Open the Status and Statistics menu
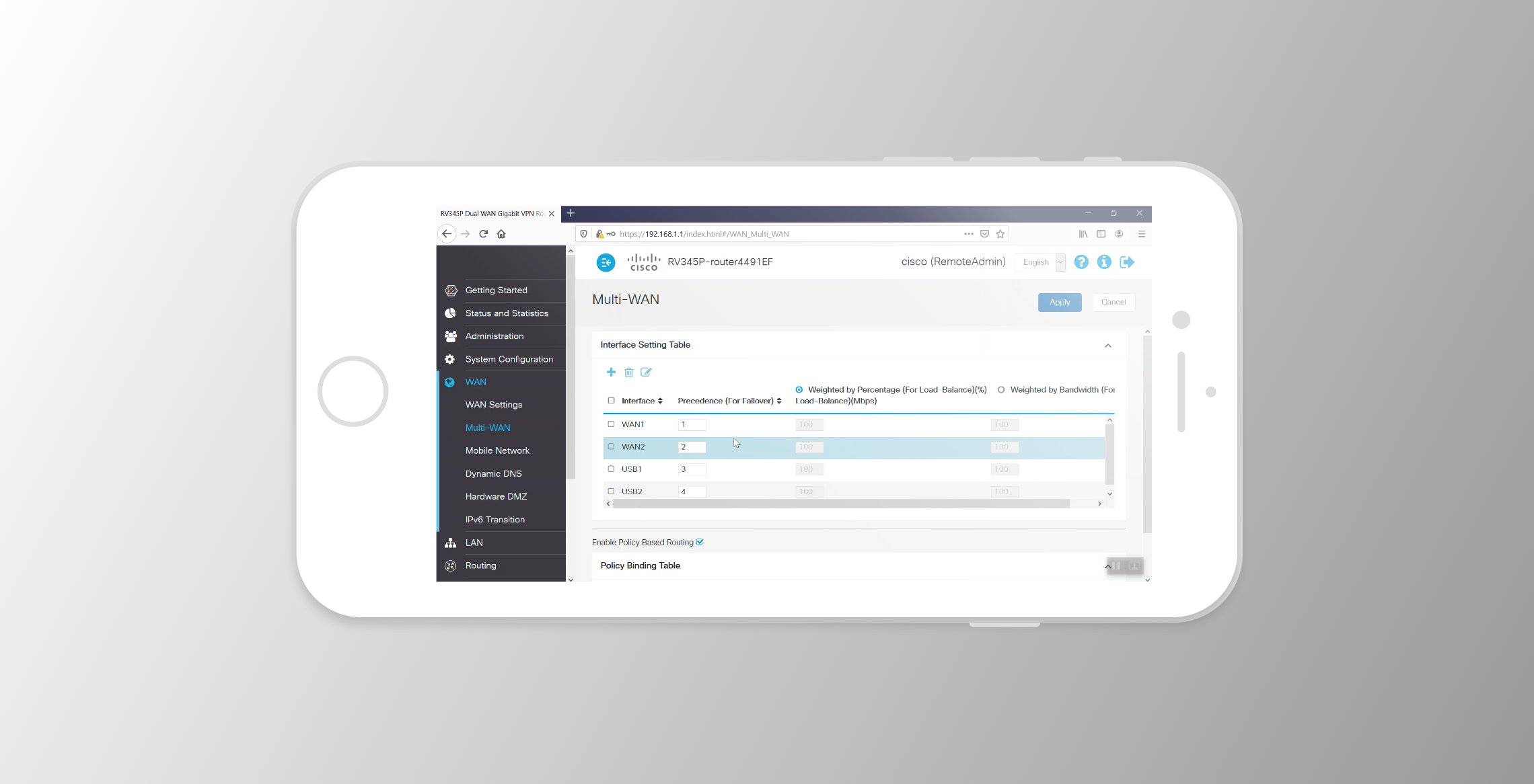Image resolution: width=1534 pixels, height=784 pixels. click(x=506, y=313)
